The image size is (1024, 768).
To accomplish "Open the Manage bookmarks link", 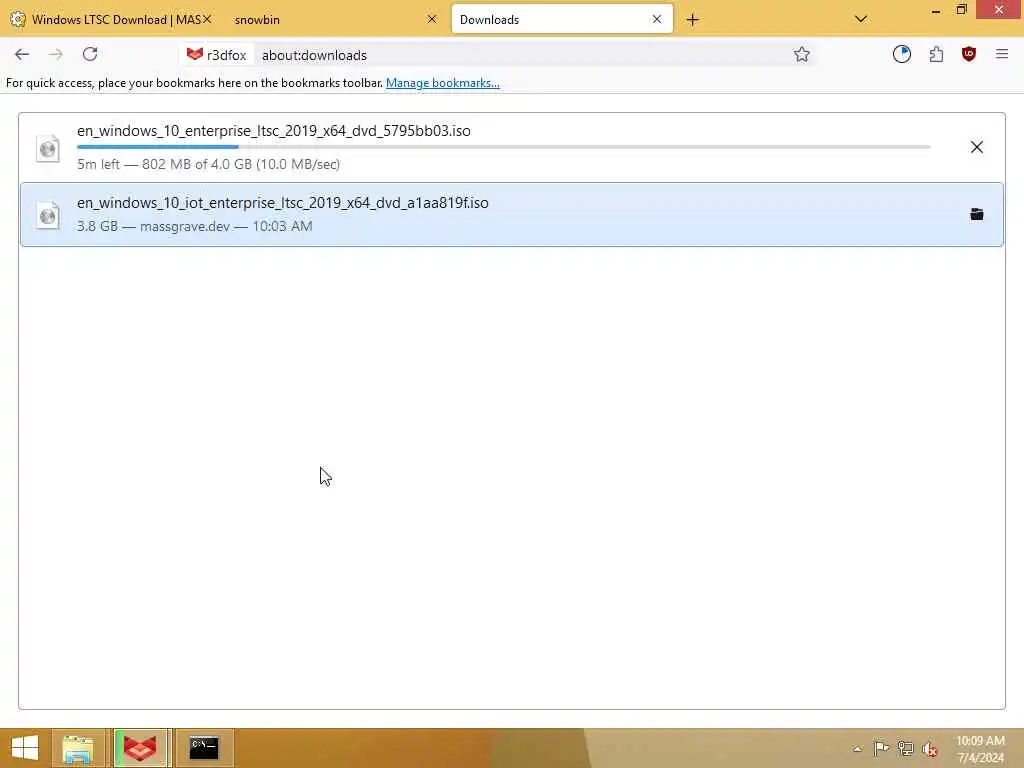I will (443, 83).
